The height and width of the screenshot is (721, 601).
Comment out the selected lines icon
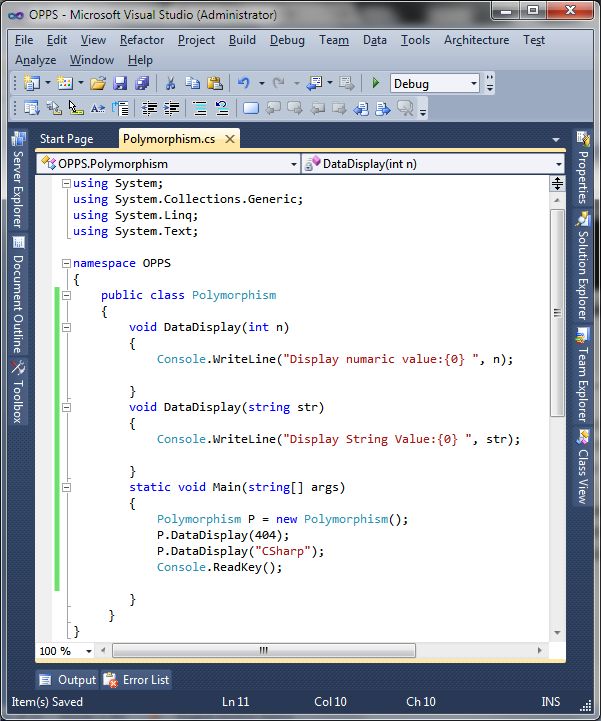tap(200, 109)
